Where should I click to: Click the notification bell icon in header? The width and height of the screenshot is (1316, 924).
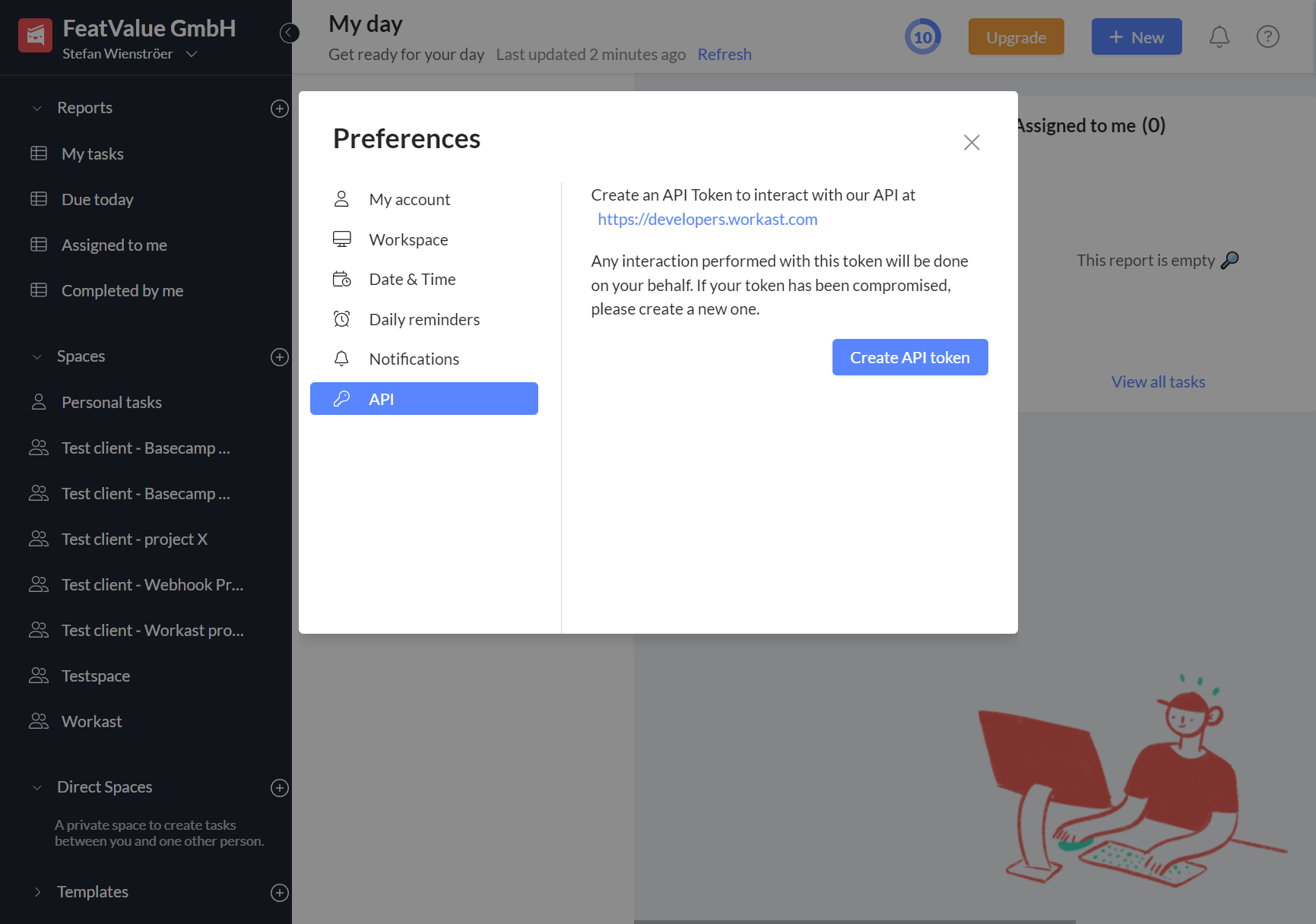tap(1219, 36)
